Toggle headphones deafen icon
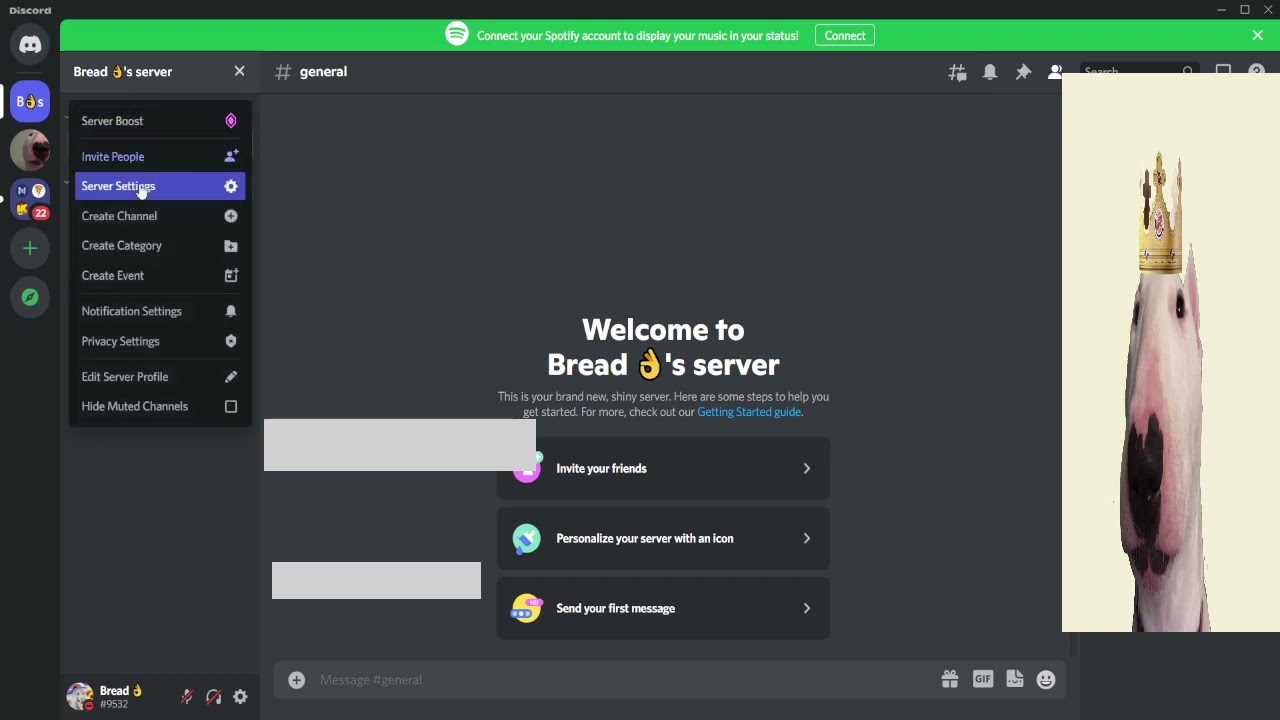Screen dimensions: 1280x720 coord(213,697)
